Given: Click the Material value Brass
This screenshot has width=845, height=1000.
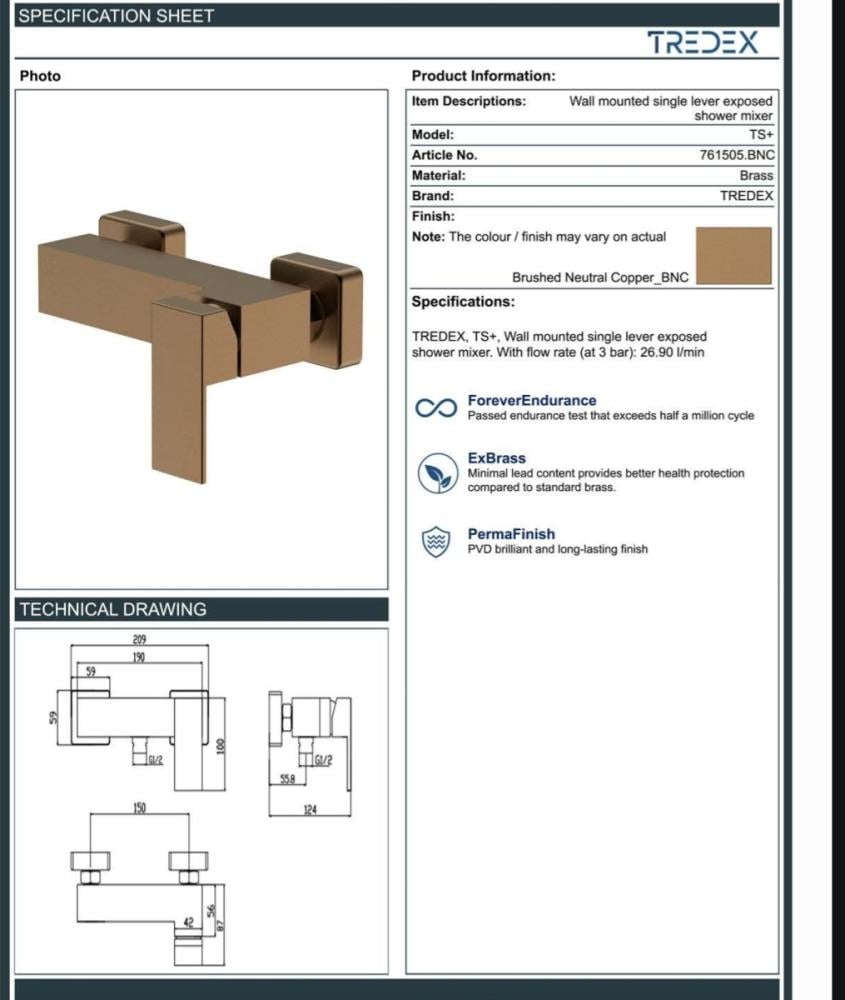Looking at the screenshot, I should click(x=756, y=175).
